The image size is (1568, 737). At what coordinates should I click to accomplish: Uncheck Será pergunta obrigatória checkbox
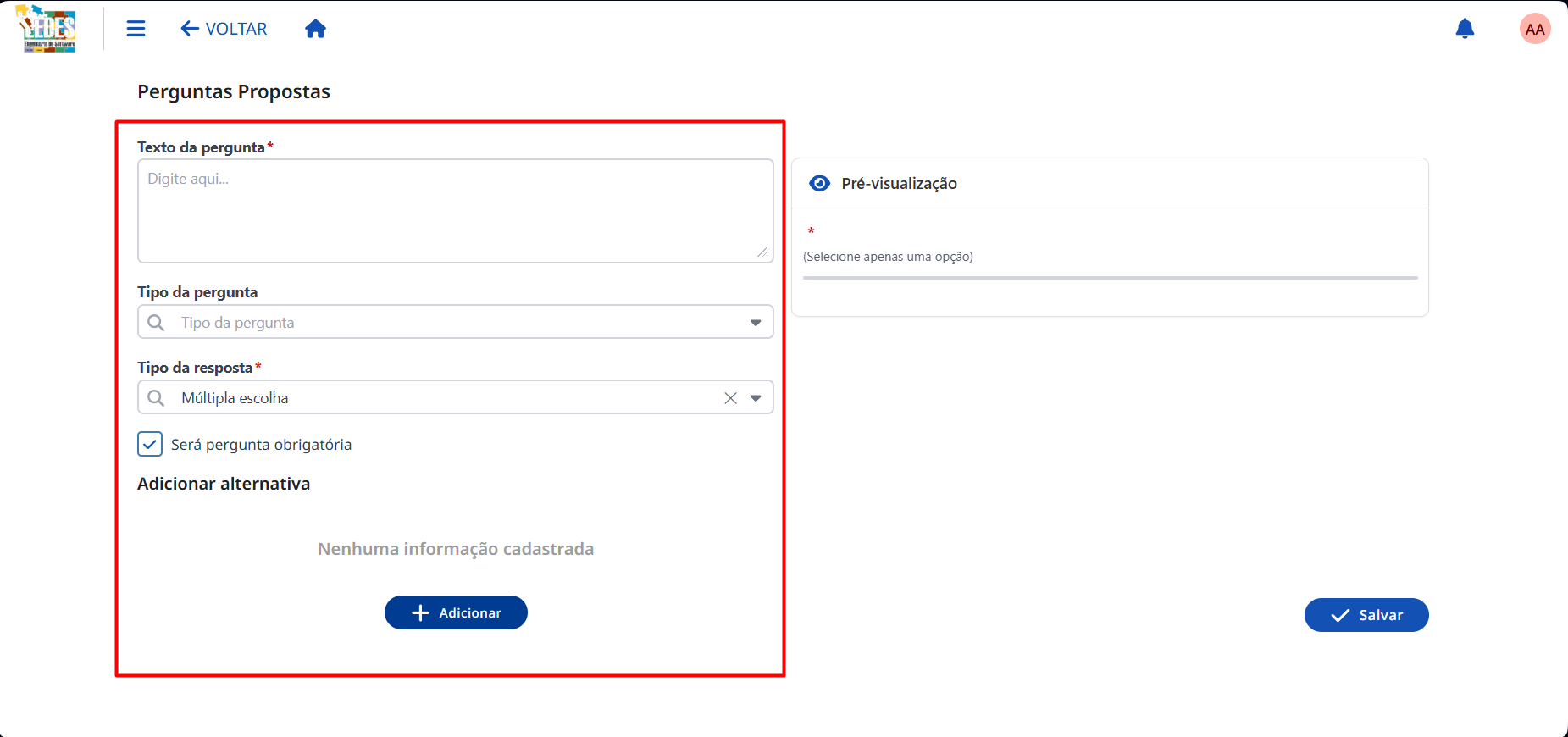coord(150,444)
